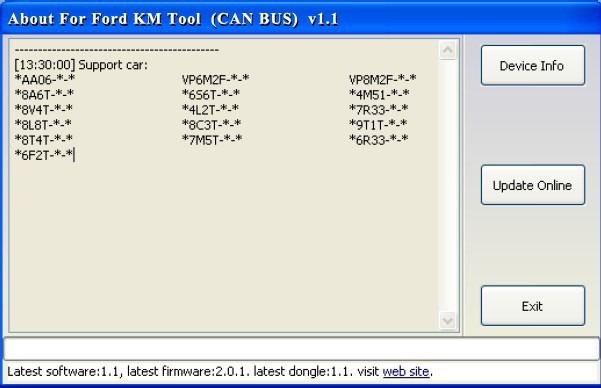Click the *6F2T-*-* last log entry
601x388 pixels.
[x=44, y=155]
